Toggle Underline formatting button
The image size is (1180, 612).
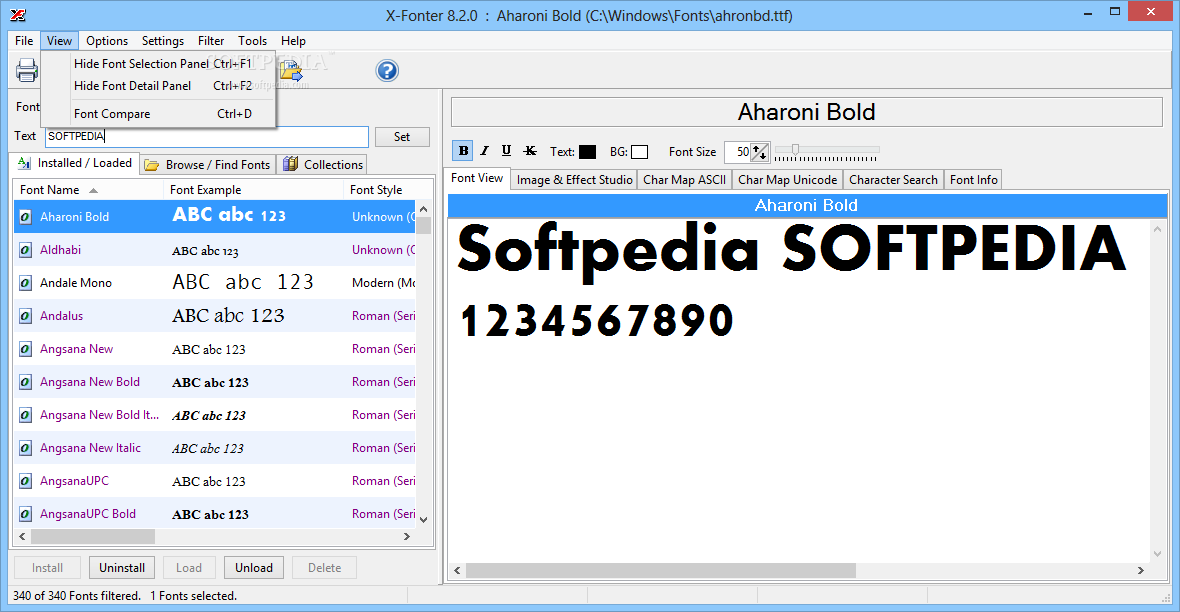506,151
